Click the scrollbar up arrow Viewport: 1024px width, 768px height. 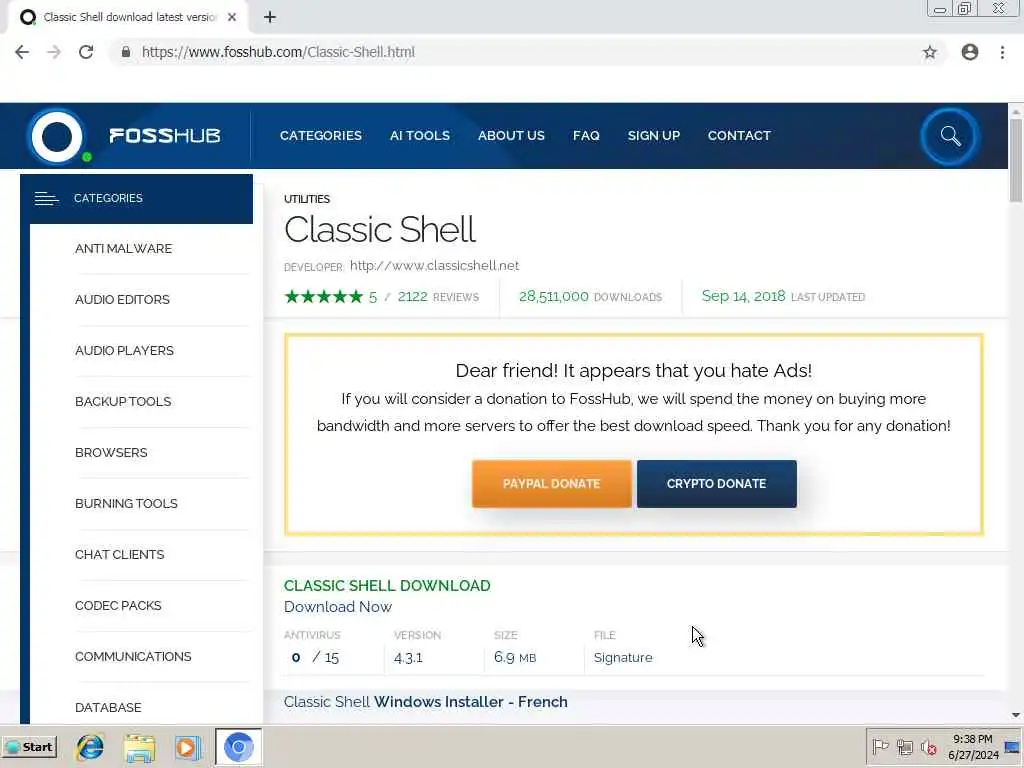(1016, 112)
